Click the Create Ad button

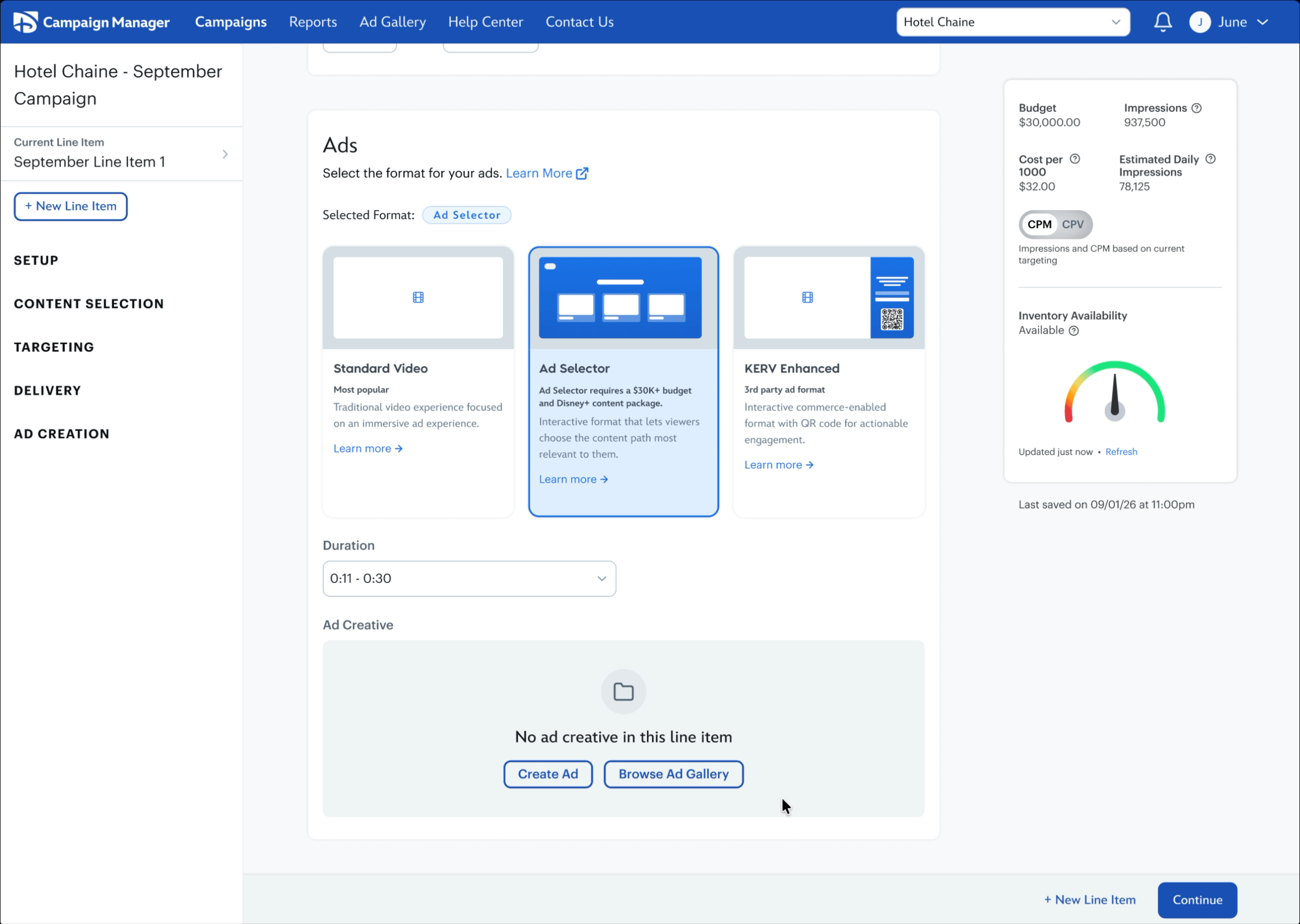point(548,774)
